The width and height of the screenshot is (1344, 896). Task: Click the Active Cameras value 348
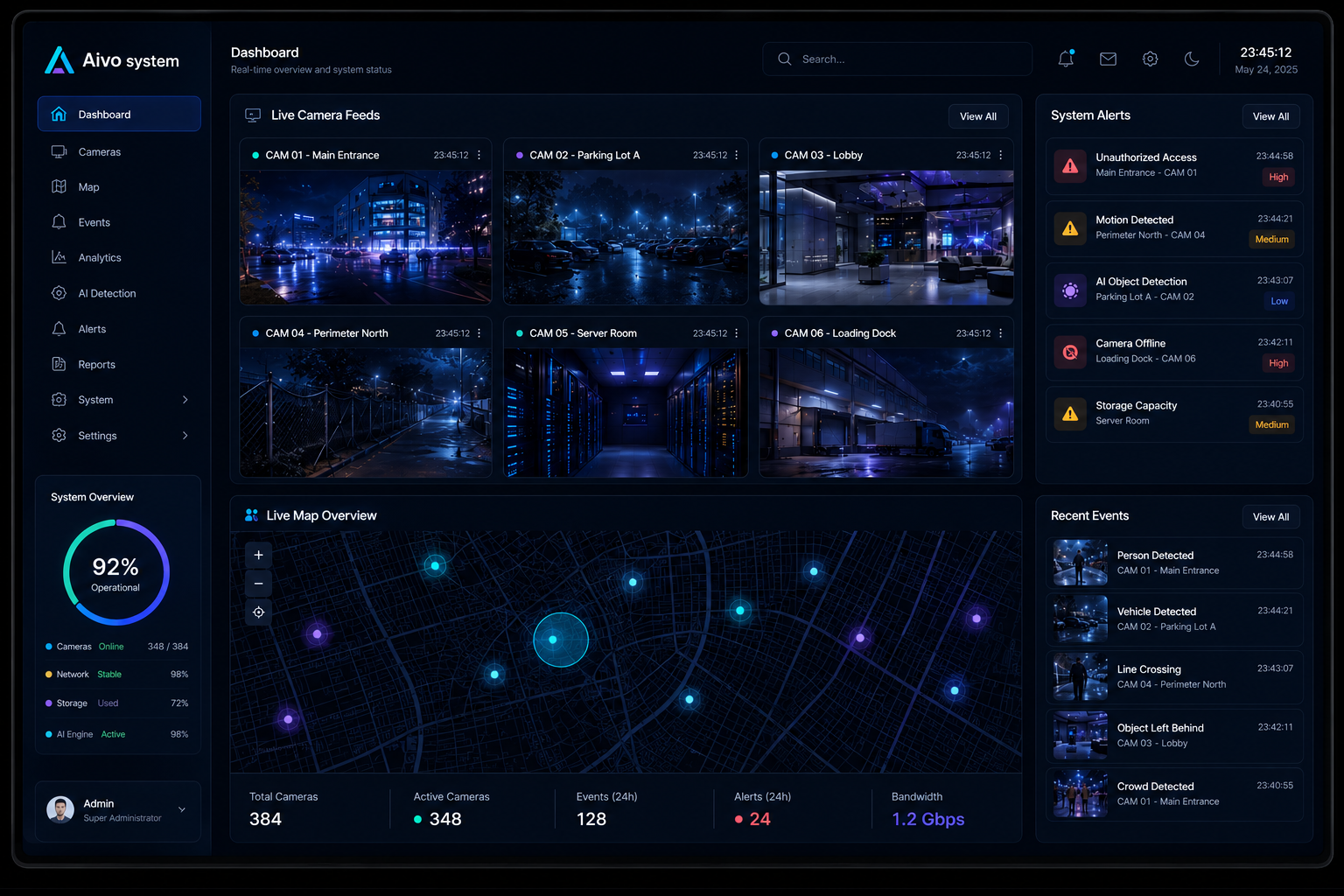point(445,819)
